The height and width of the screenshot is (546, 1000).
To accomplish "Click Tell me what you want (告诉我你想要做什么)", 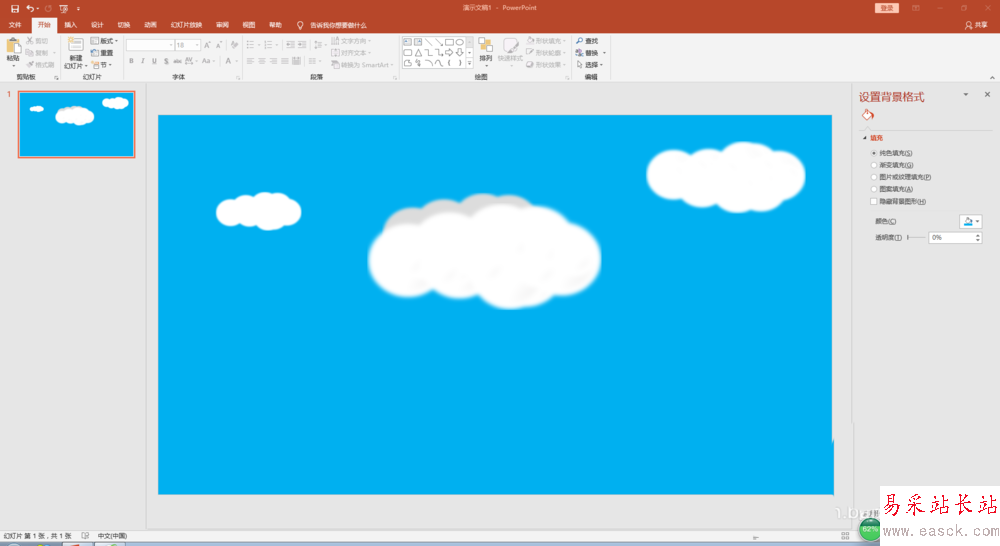I will pyautogui.click(x=338, y=26).
